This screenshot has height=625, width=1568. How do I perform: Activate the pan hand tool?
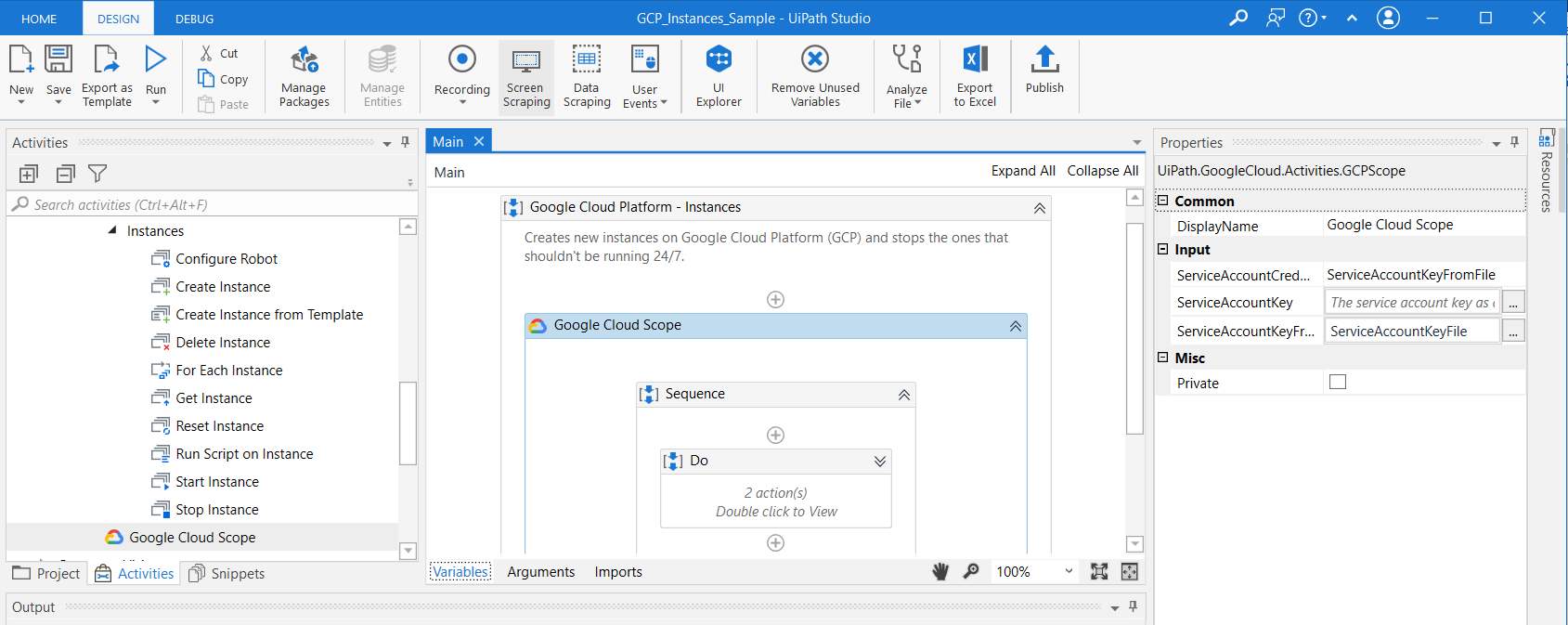click(940, 572)
